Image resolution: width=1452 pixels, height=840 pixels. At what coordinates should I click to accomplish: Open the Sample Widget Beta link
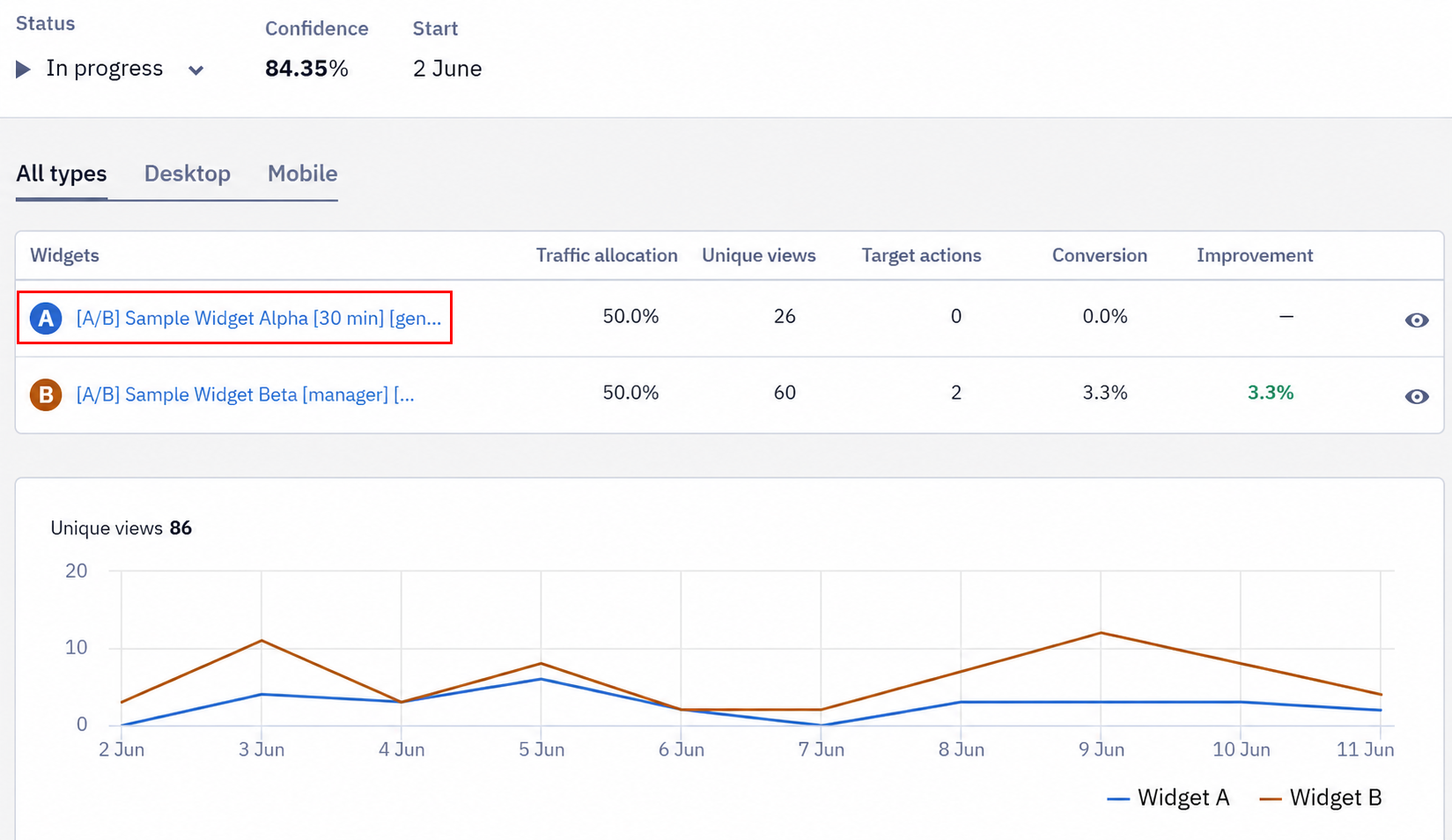[246, 394]
